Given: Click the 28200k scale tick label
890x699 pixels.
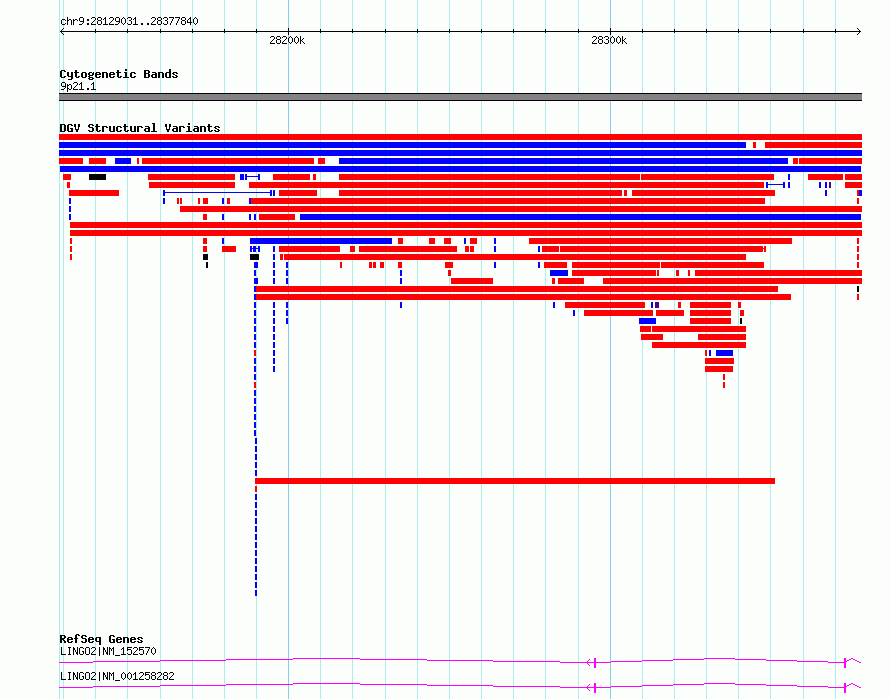Looking at the screenshot, I should [287, 40].
